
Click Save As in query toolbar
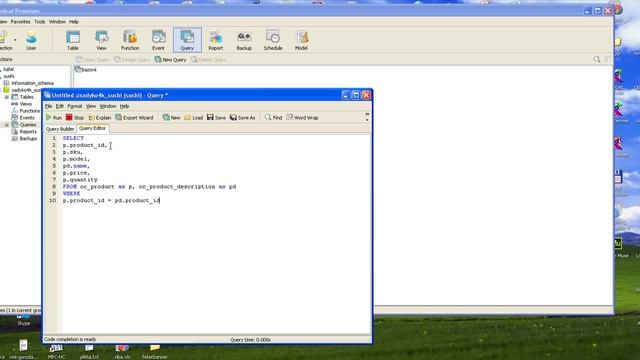(x=242, y=118)
